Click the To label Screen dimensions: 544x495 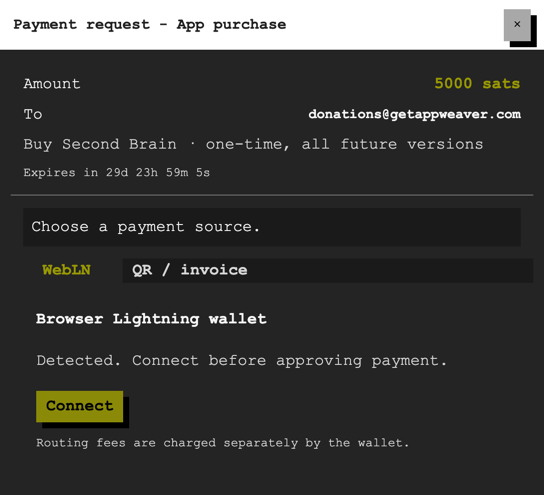33,114
